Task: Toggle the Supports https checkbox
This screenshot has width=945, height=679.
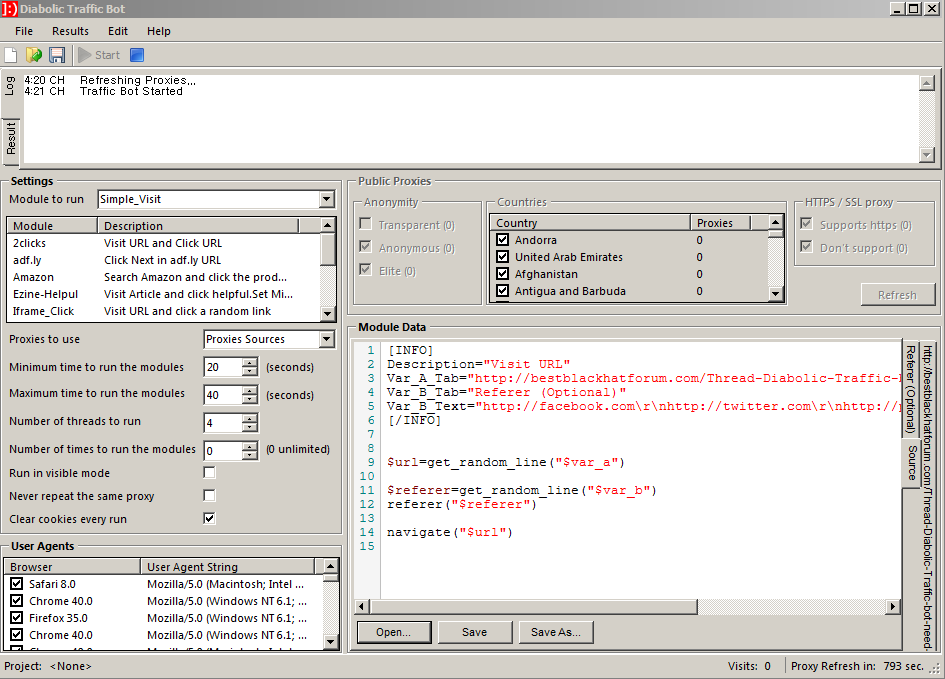Action: 806,224
